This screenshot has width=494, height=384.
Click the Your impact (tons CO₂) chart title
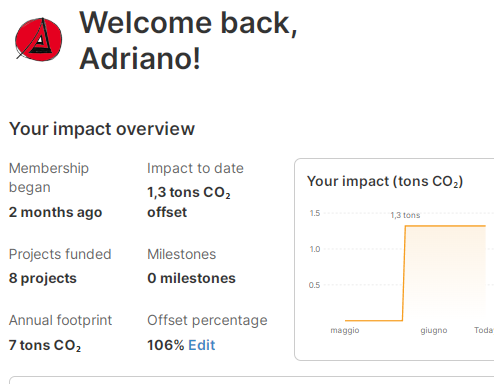(x=385, y=182)
